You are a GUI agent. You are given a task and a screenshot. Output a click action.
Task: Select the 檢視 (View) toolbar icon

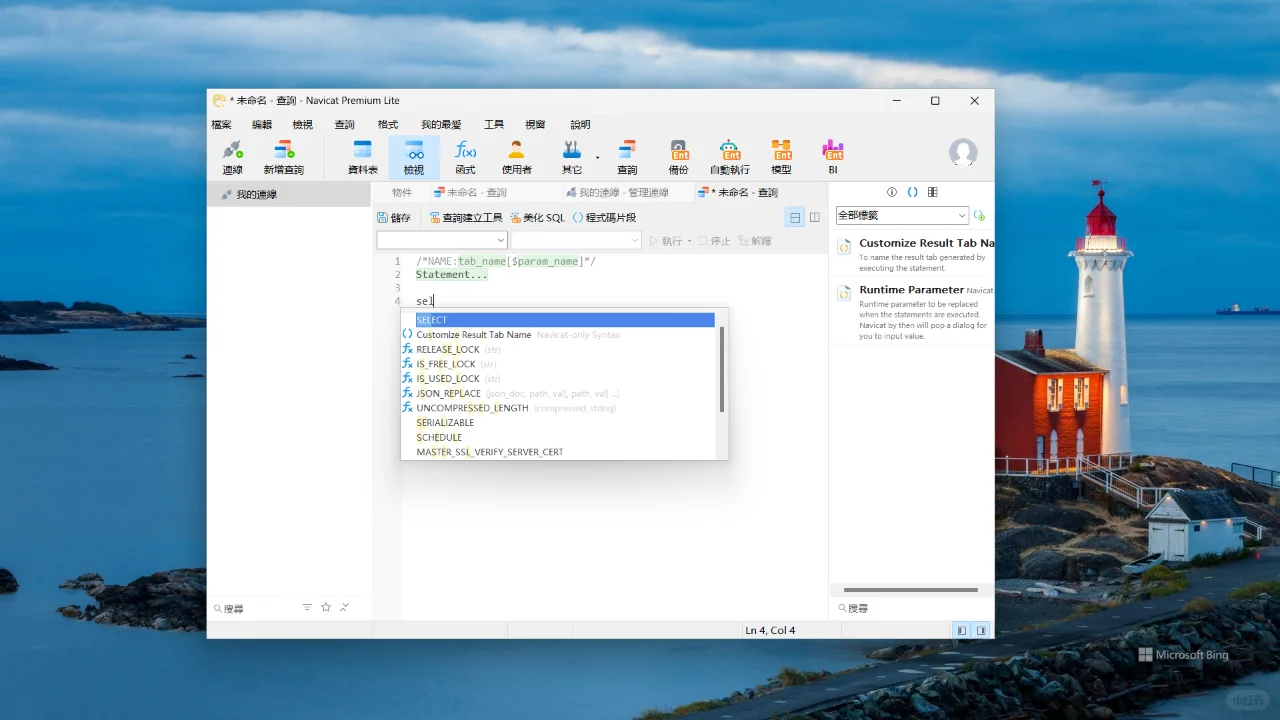(414, 157)
